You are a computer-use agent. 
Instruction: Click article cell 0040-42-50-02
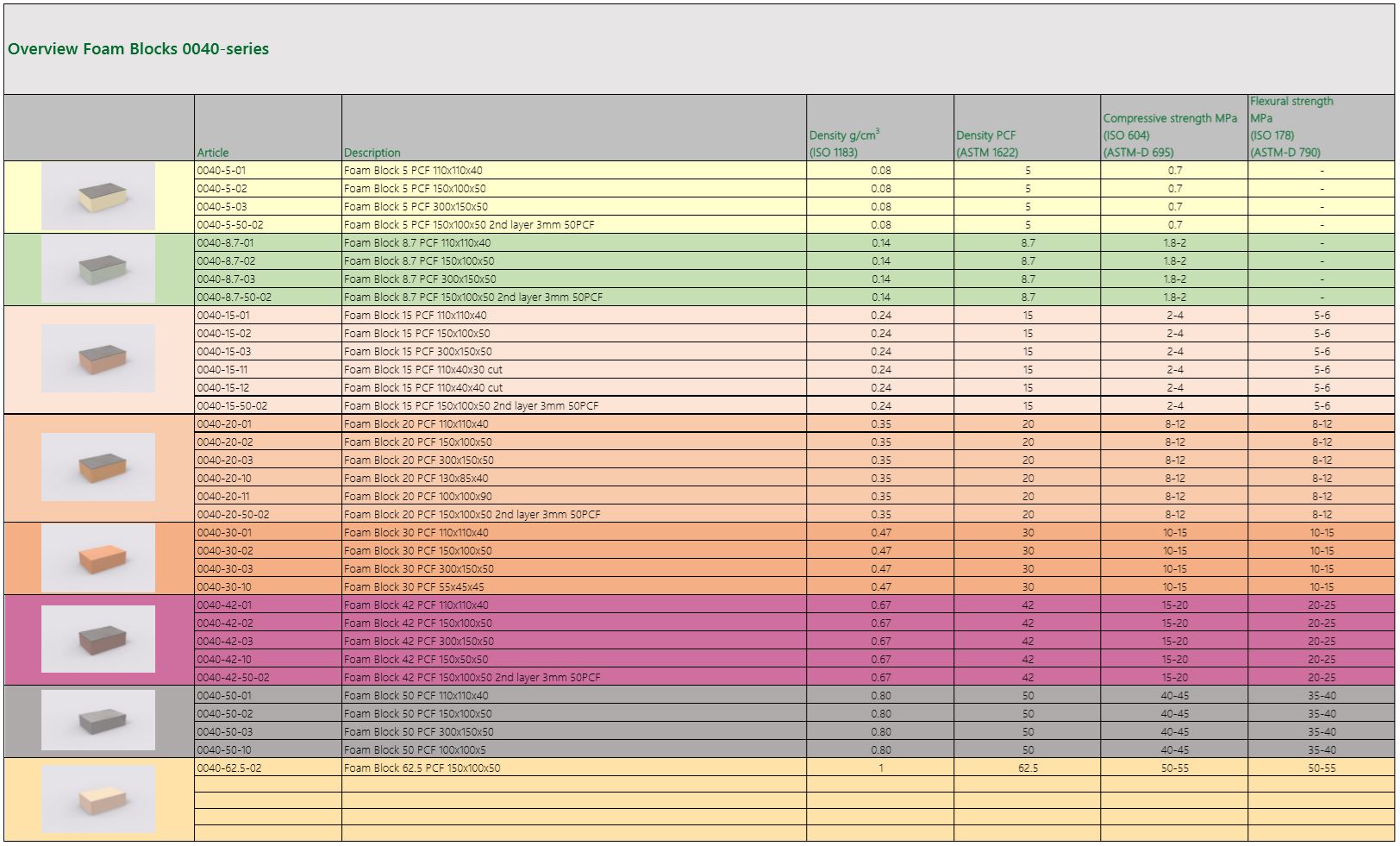pos(233,678)
